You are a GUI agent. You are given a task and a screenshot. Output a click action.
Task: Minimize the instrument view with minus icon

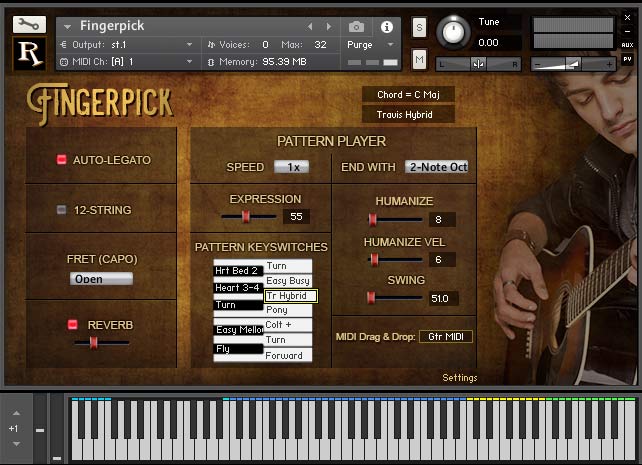627,32
